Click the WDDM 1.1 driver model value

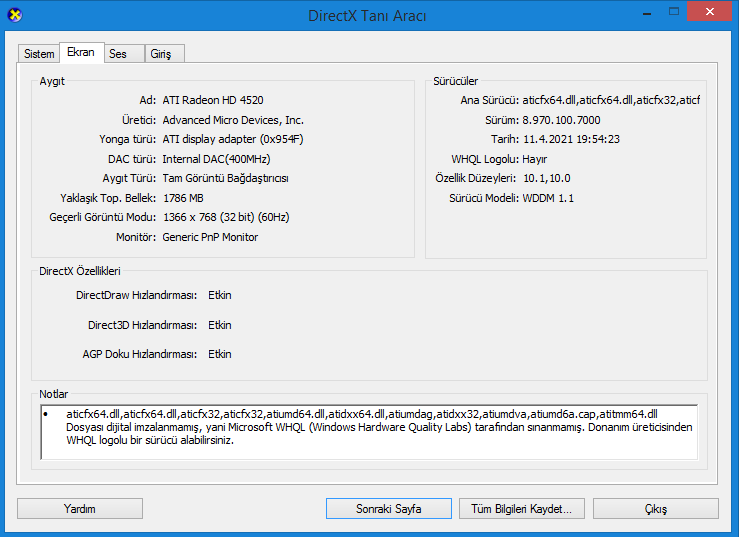click(x=548, y=198)
